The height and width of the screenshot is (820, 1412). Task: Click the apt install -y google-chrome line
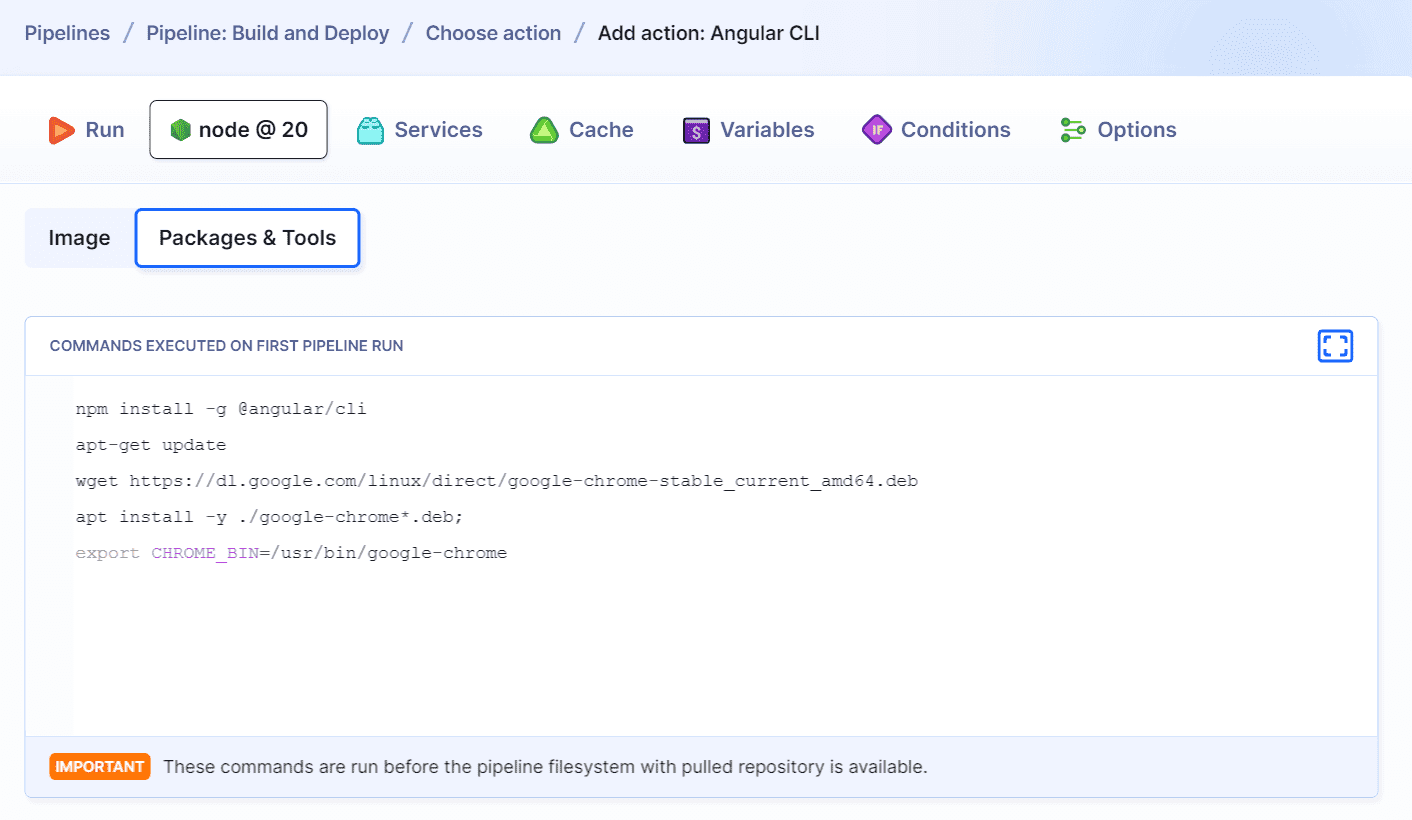[x=270, y=517]
